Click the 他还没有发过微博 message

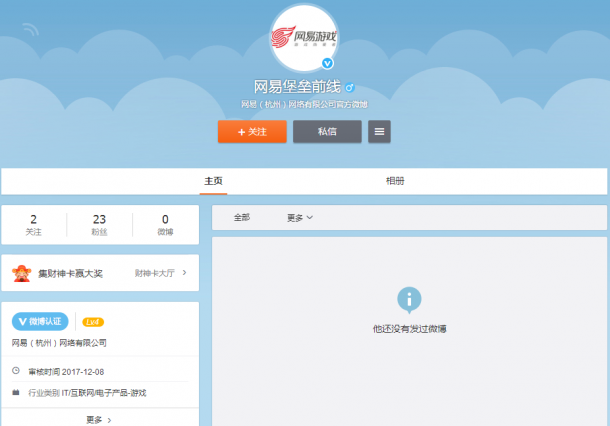point(409,329)
